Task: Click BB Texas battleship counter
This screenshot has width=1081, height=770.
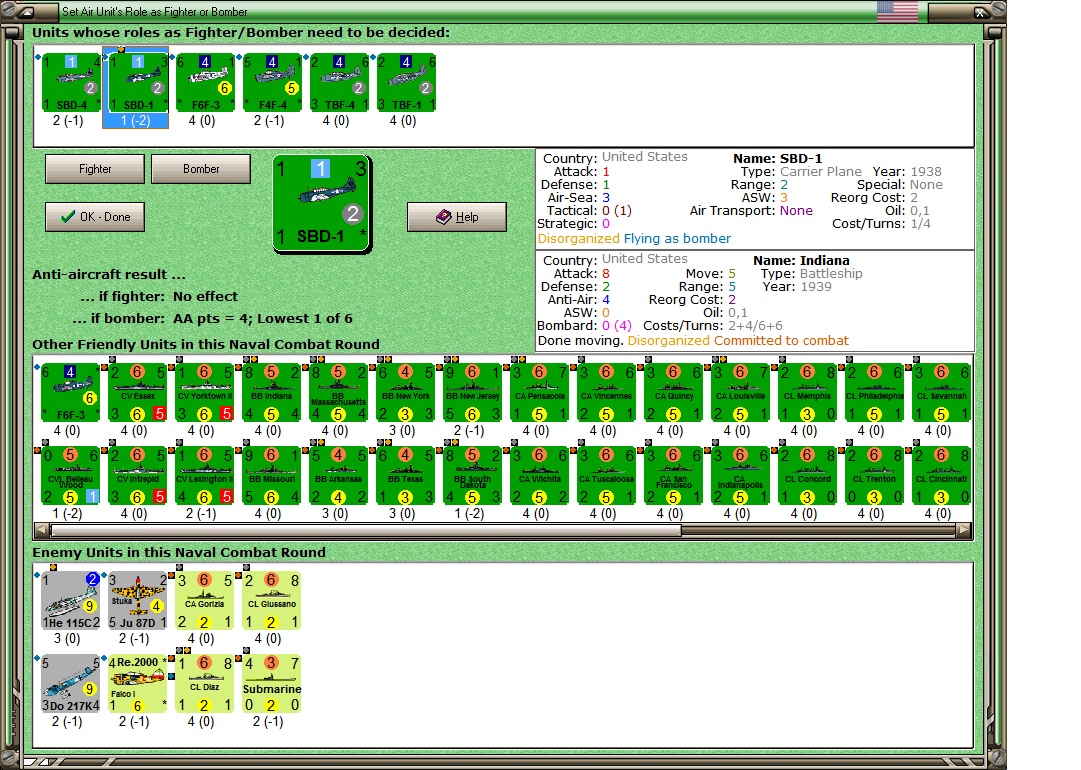Action: coord(405,476)
